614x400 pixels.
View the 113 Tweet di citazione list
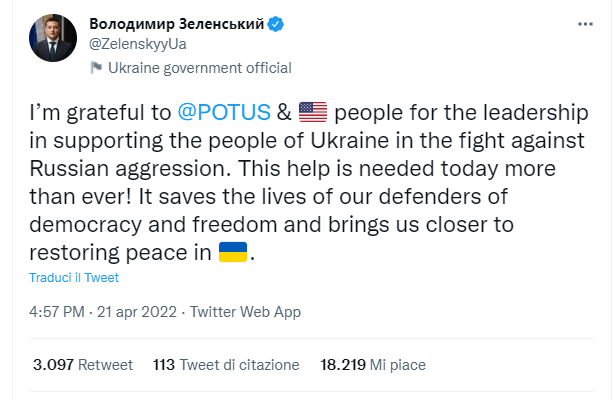click(226, 365)
